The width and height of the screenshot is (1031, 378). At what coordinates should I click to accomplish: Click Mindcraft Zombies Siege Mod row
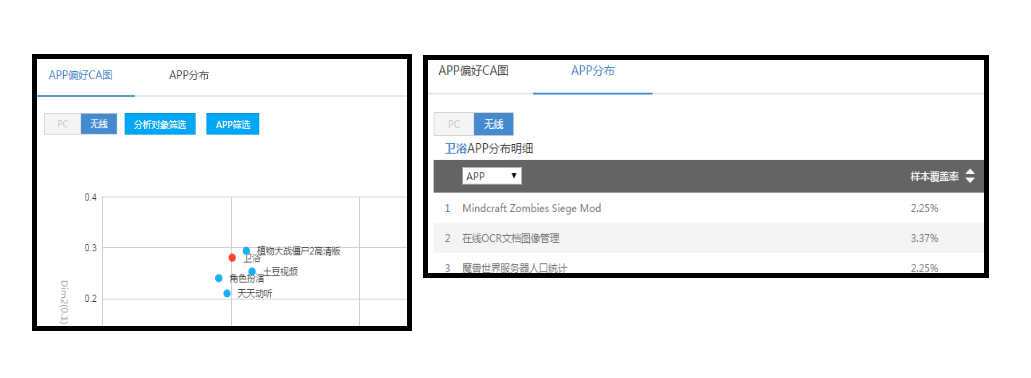click(x=709, y=208)
